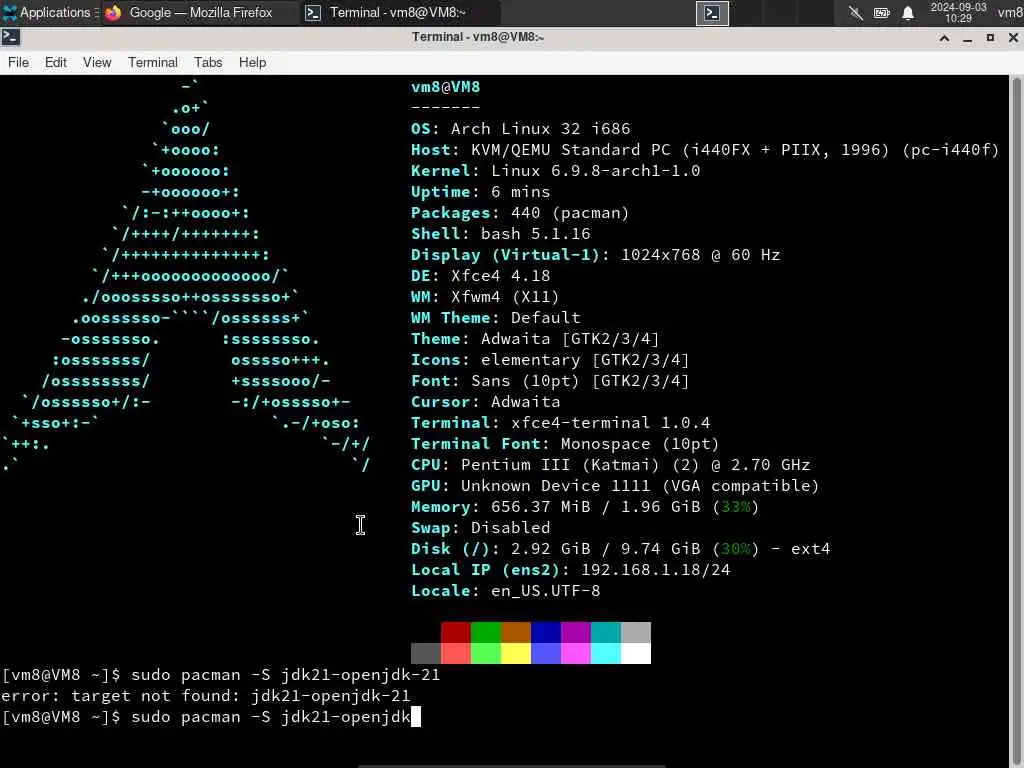Click the 'Host: KVM/QEMU Standard PC' line
Viewport: 1024px width, 768px height.
tap(705, 150)
